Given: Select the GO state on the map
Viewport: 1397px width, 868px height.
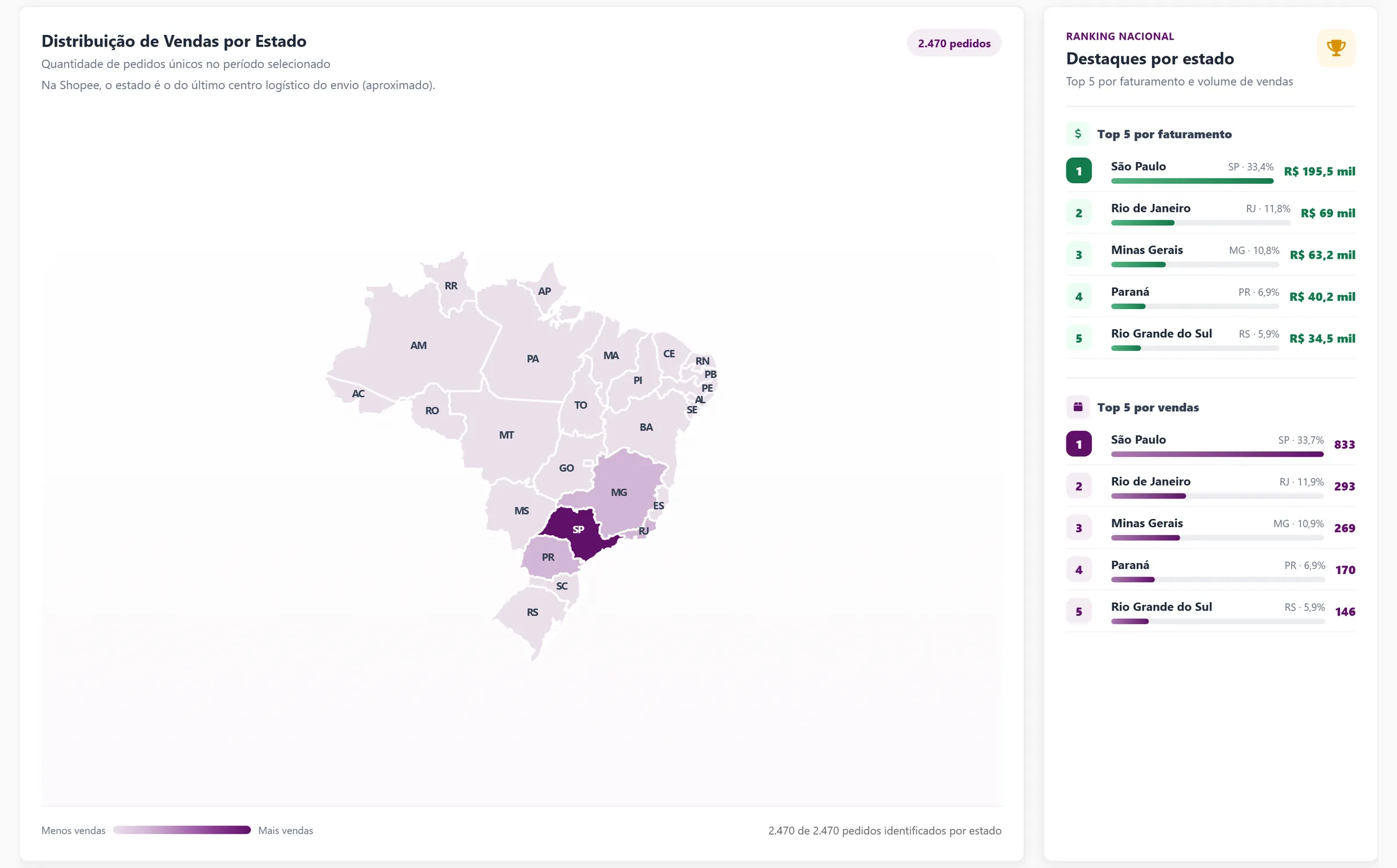Looking at the screenshot, I should (566, 468).
